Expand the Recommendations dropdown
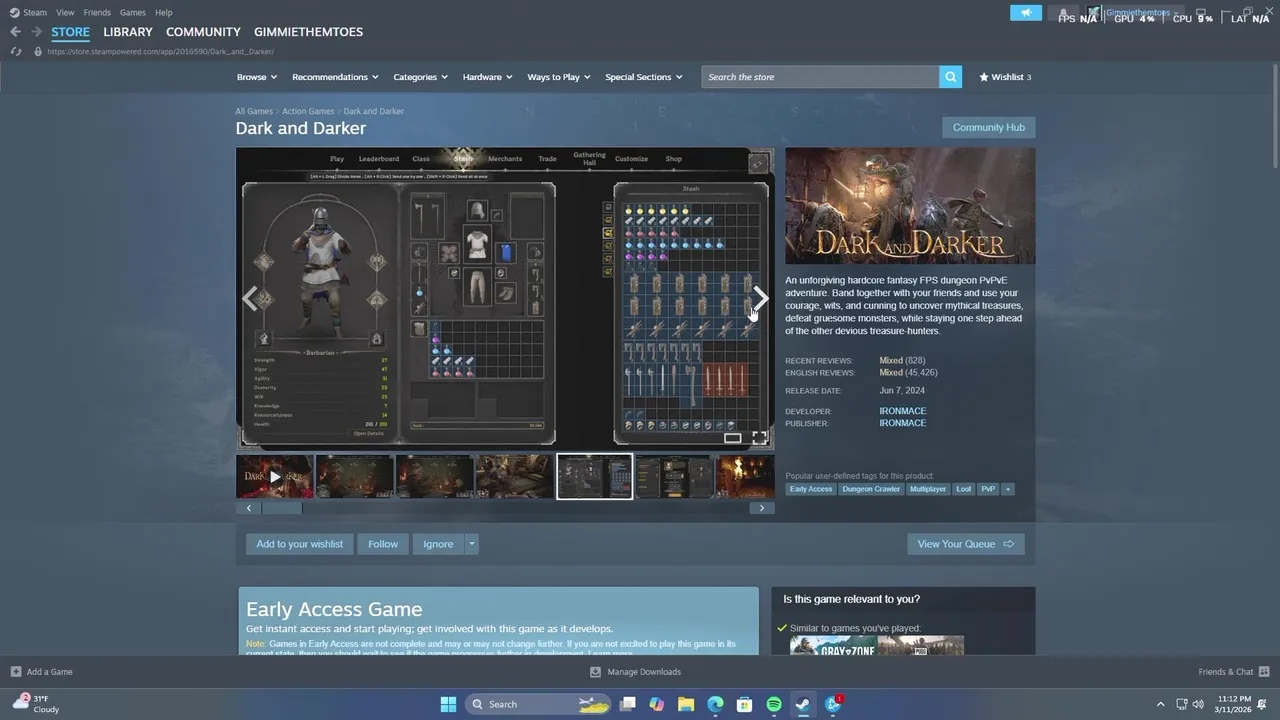 coord(335,77)
